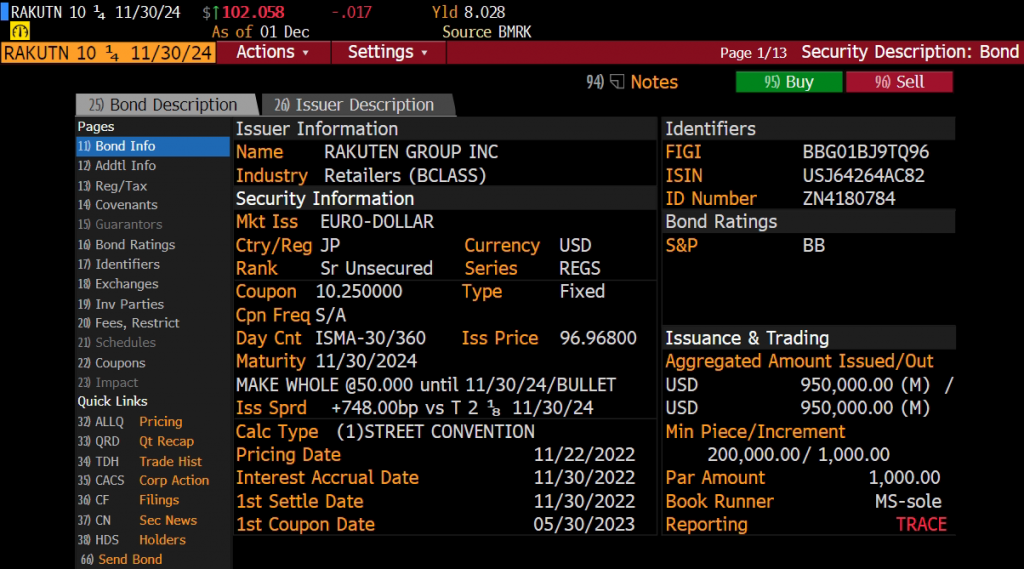
Task: Click the Industry value Retailers (BCLASS)
Action: coord(405,176)
